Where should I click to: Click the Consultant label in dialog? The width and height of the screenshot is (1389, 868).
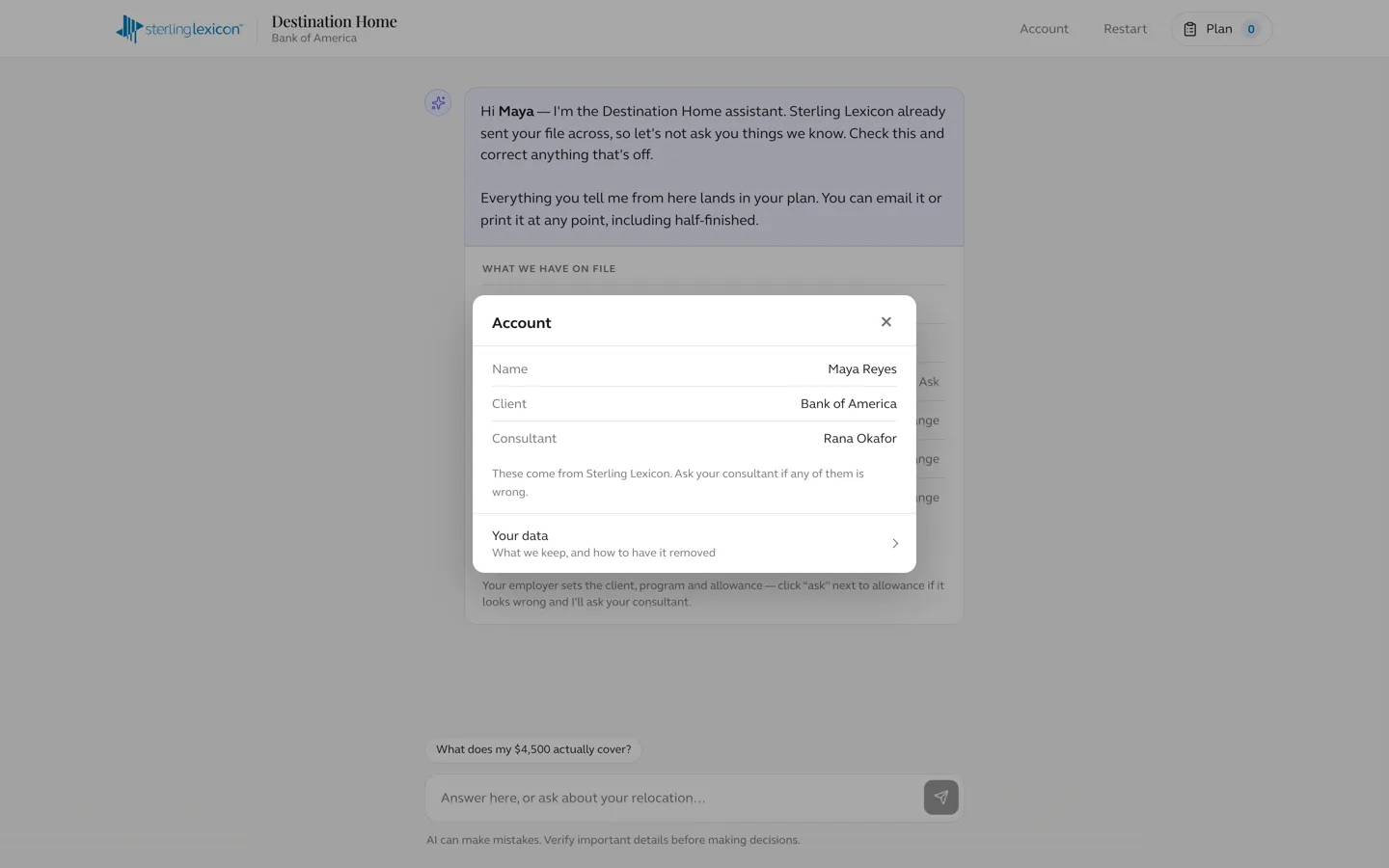tap(524, 439)
